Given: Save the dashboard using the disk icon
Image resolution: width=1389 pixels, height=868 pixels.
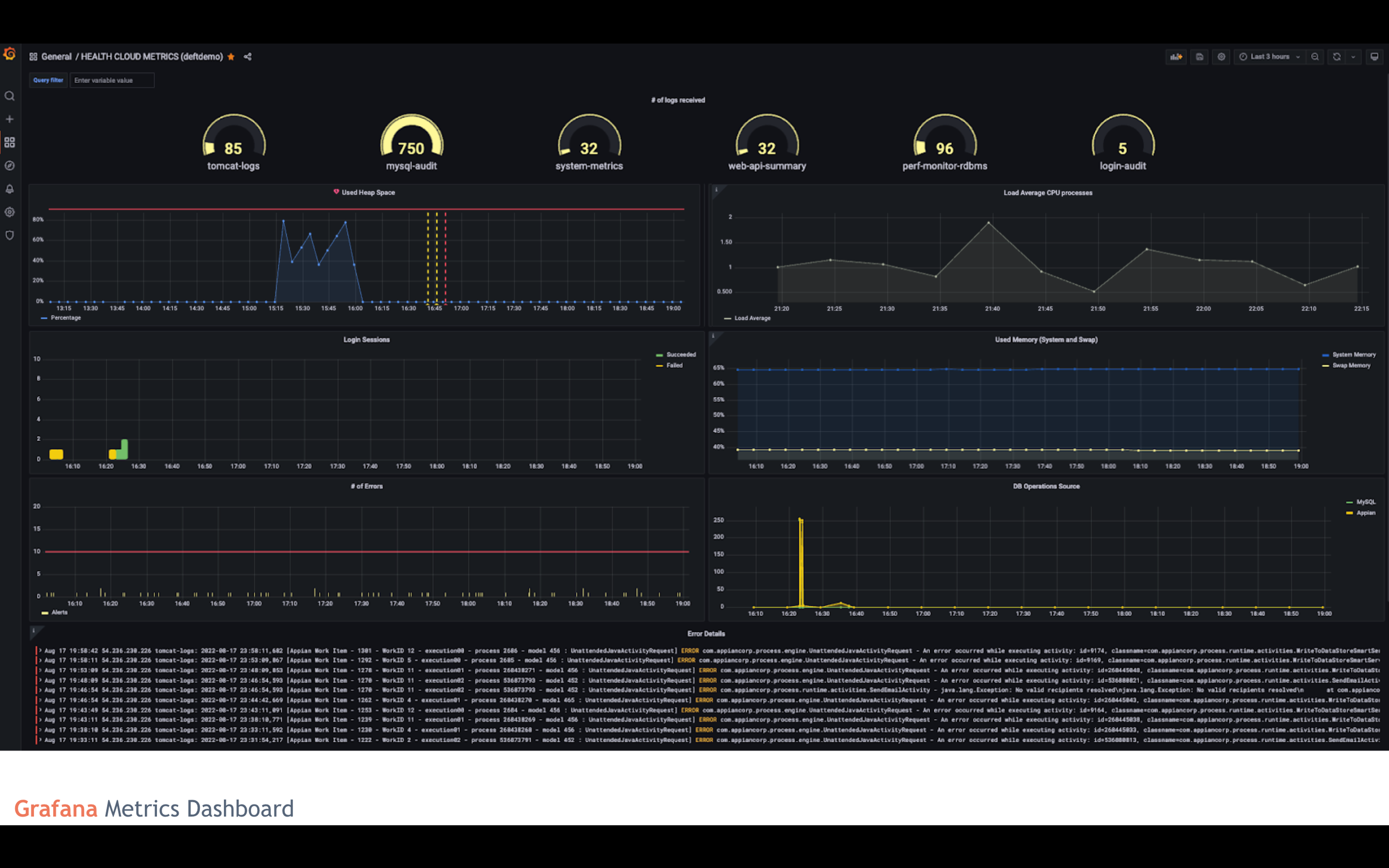Looking at the screenshot, I should click(1199, 57).
